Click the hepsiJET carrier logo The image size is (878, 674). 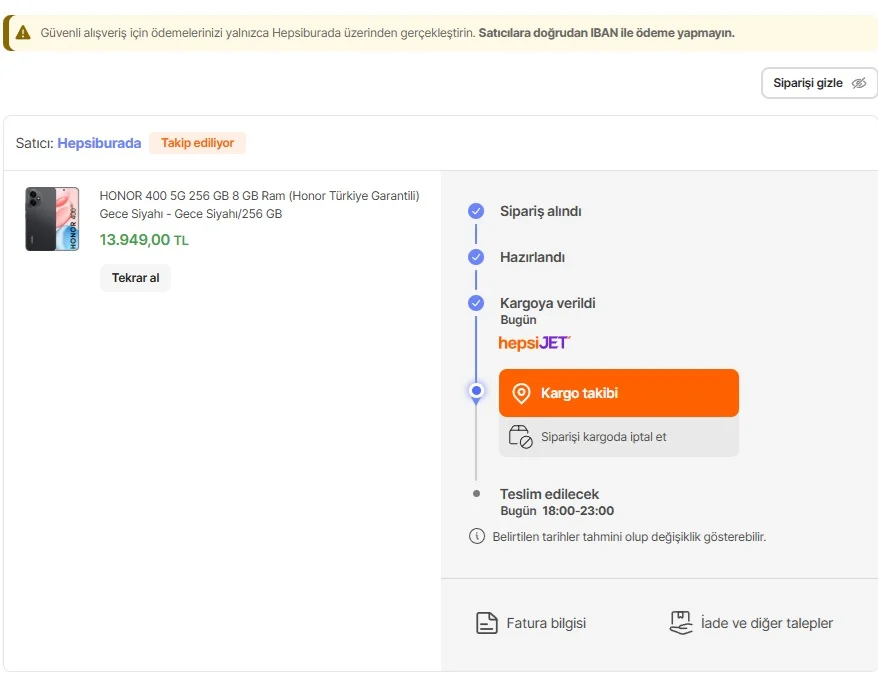point(535,343)
